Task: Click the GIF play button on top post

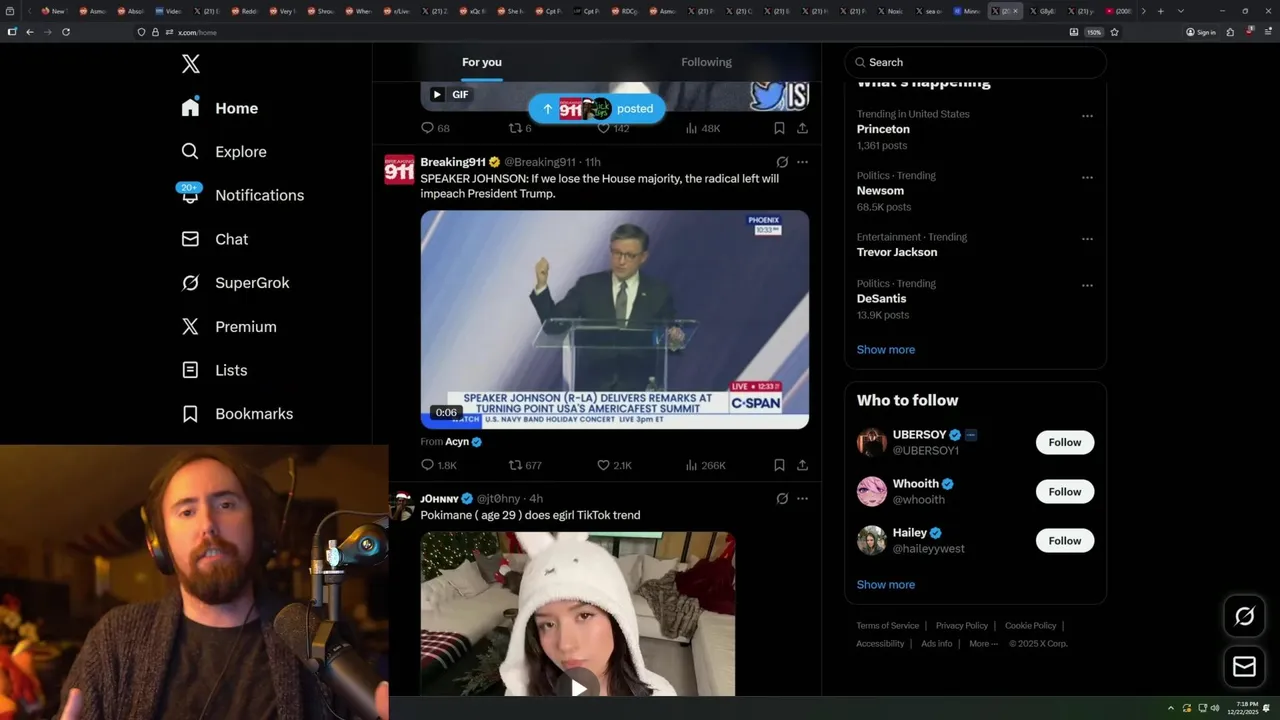Action: 437,94
